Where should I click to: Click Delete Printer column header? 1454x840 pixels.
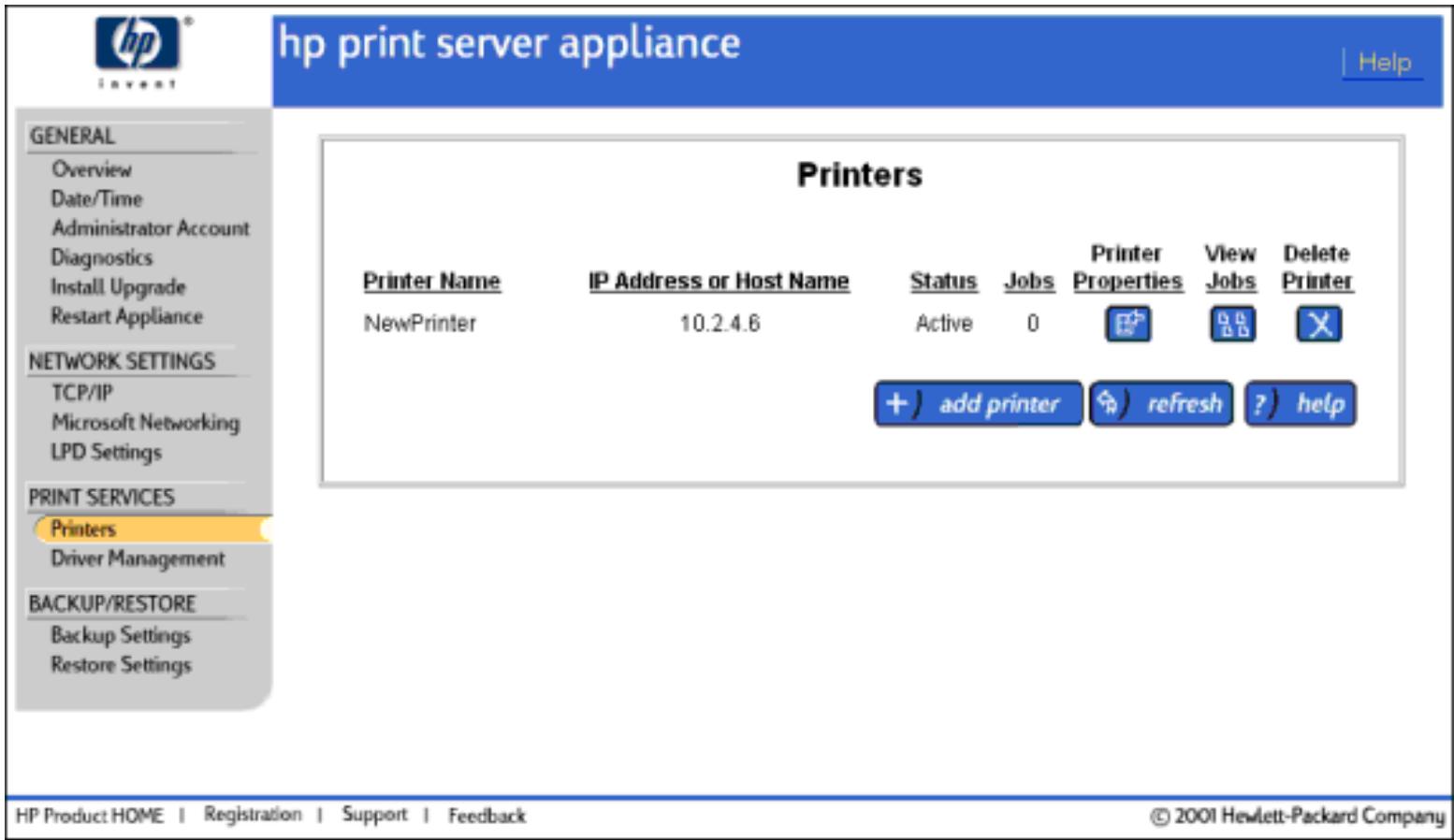tap(1317, 268)
